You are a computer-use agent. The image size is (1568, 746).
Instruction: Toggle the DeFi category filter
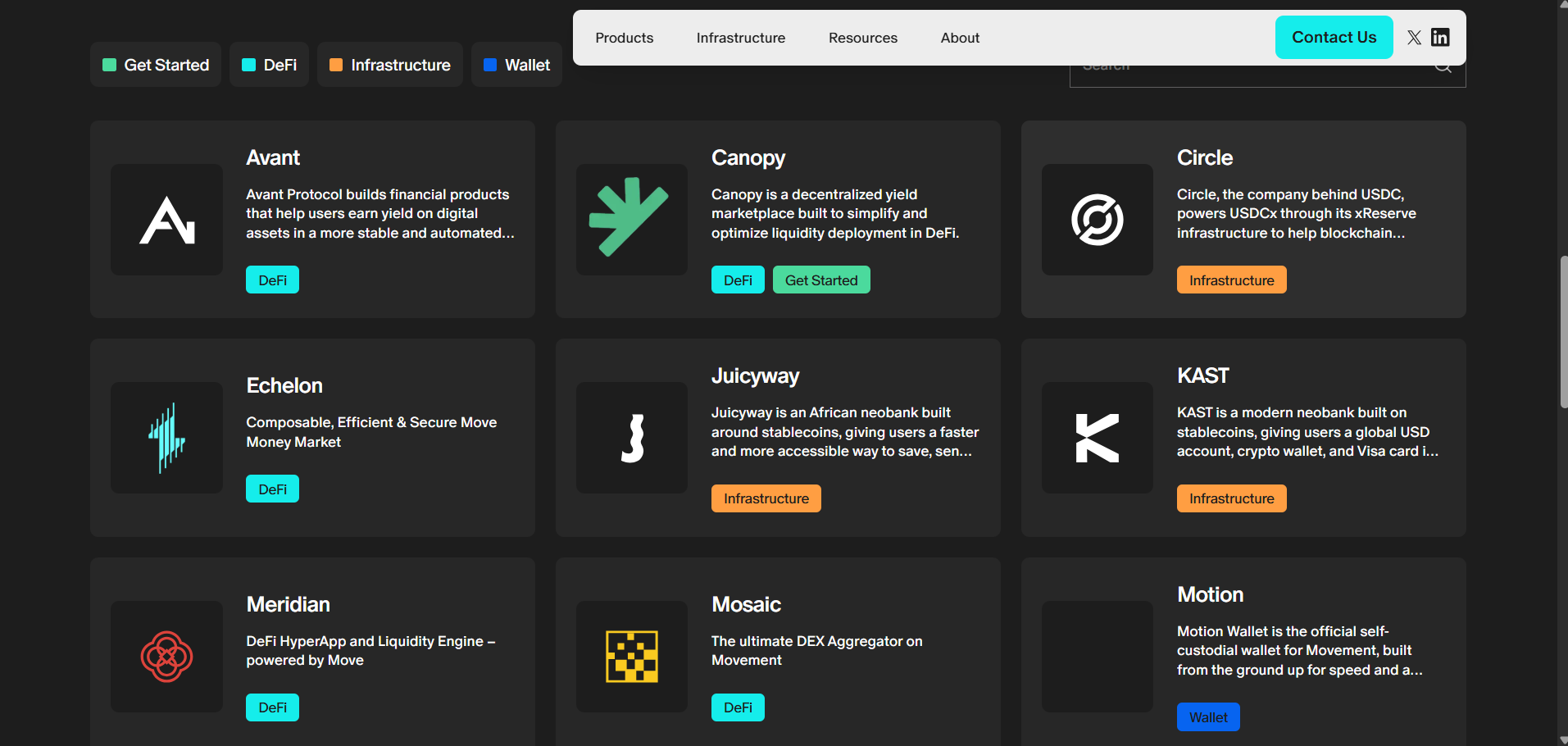pos(269,65)
